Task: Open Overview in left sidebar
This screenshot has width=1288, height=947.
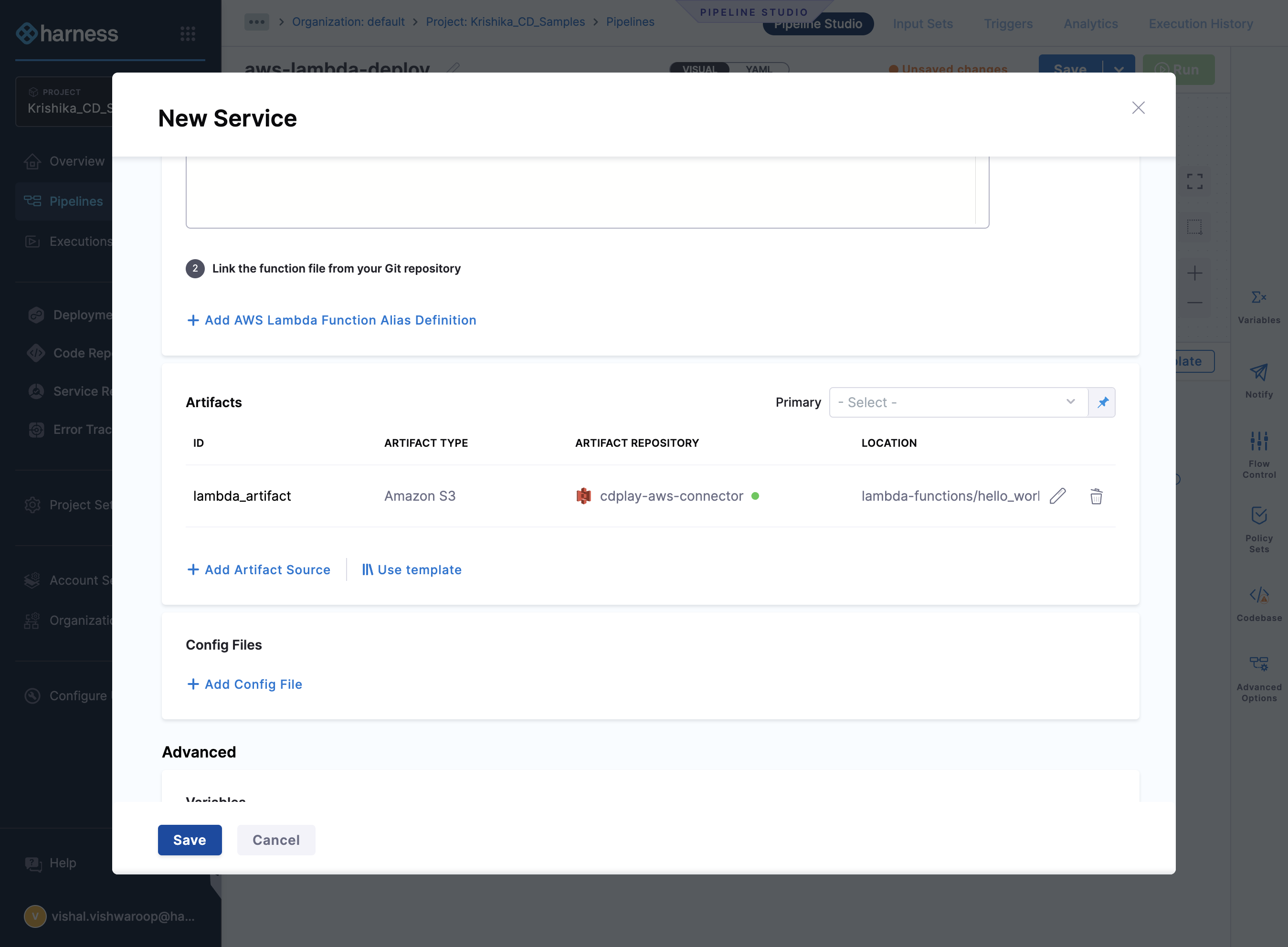Action: click(64, 161)
